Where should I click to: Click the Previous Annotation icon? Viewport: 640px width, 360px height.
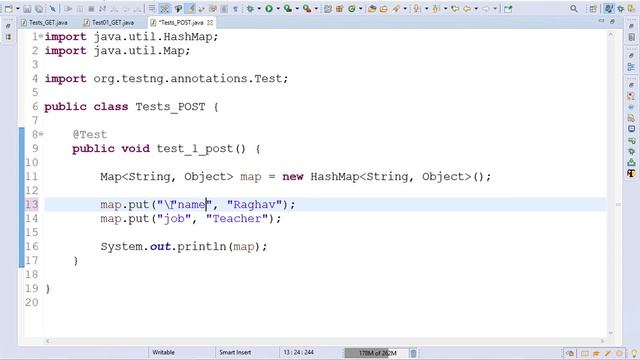point(436,9)
